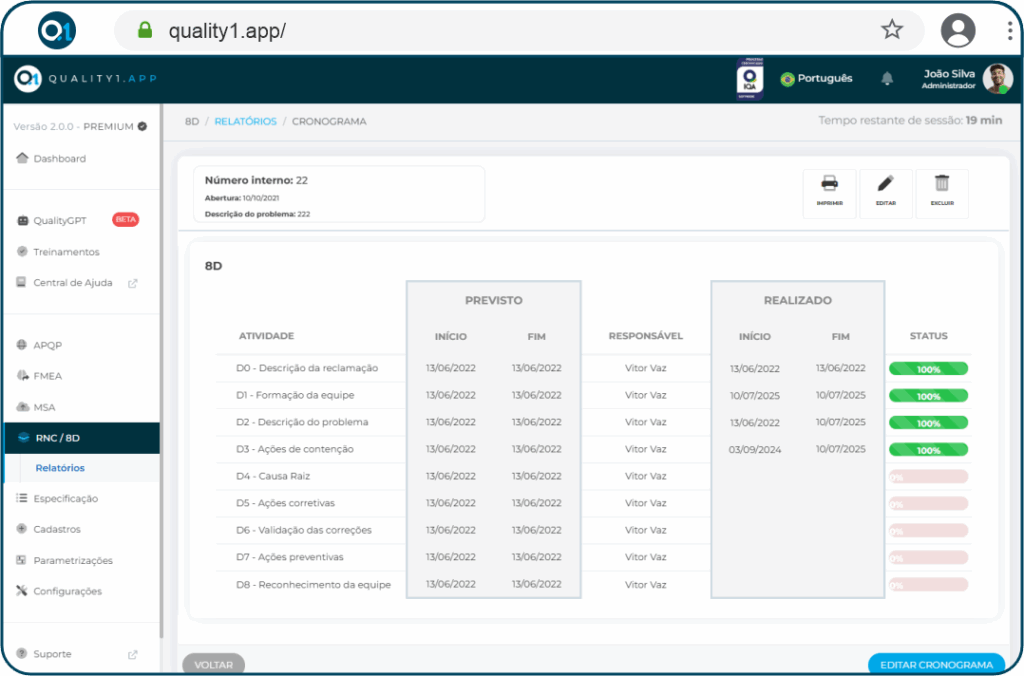Viewport: 1024px width, 676px height.
Task: Click the quality1.app address bar
Action: click(500, 30)
